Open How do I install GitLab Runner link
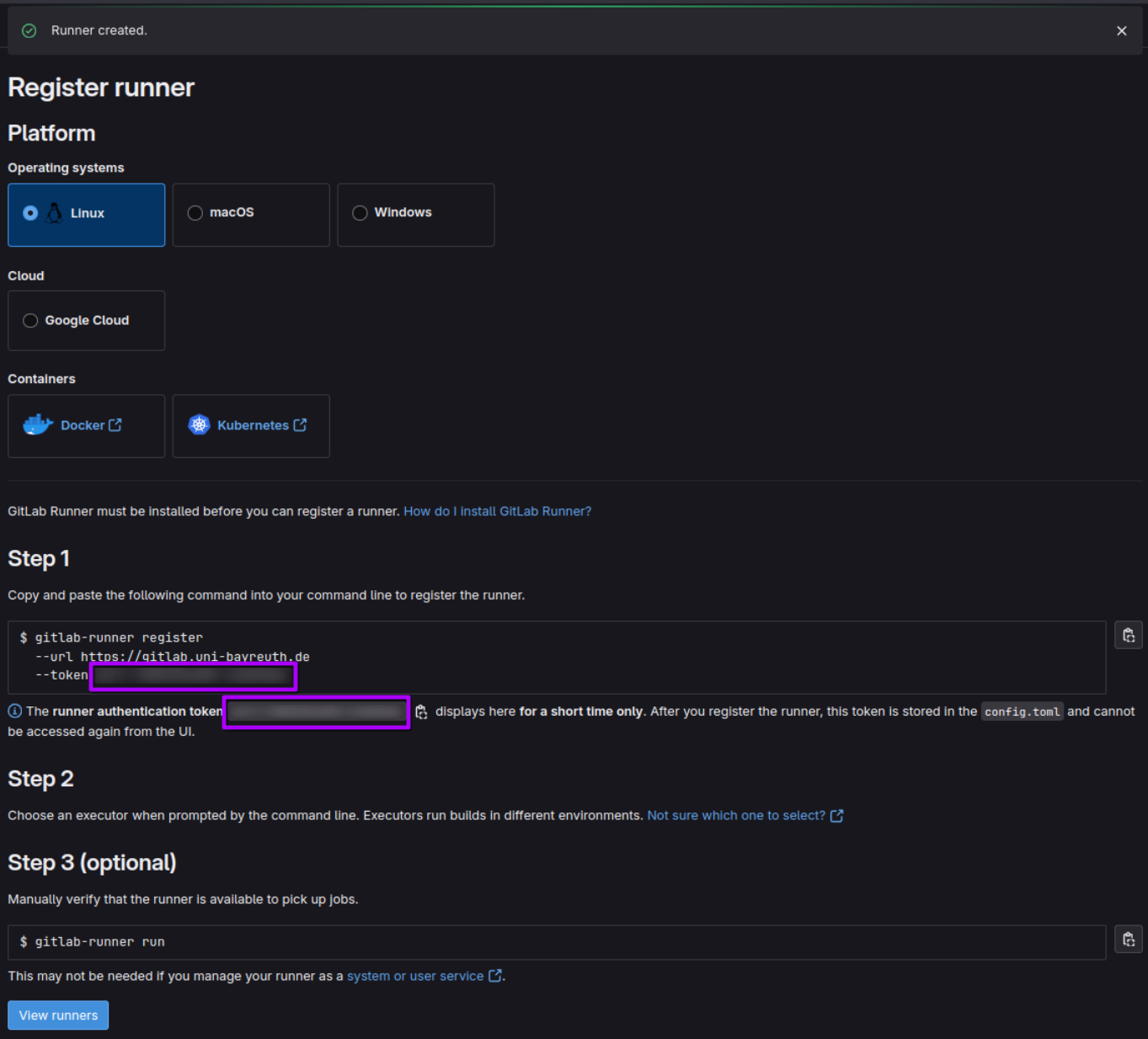 click(x=497, y=511)
